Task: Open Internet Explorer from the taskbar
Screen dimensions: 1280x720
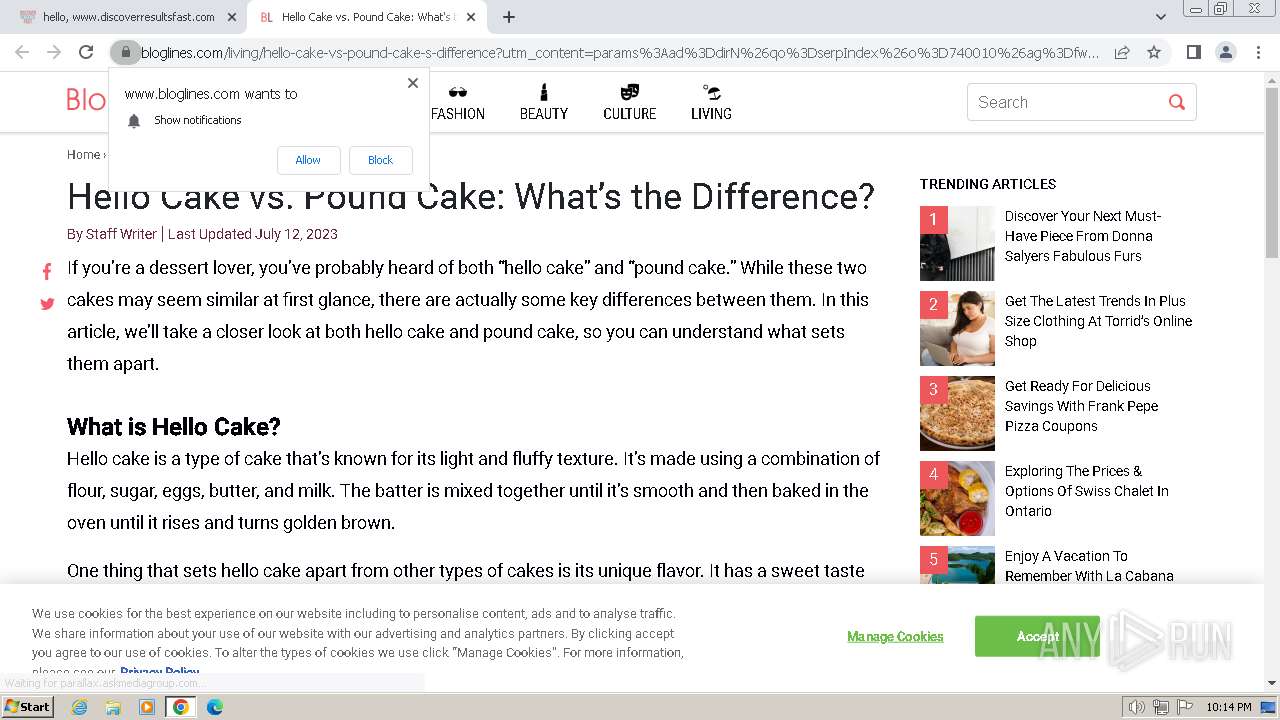Action: click(79, 707)
